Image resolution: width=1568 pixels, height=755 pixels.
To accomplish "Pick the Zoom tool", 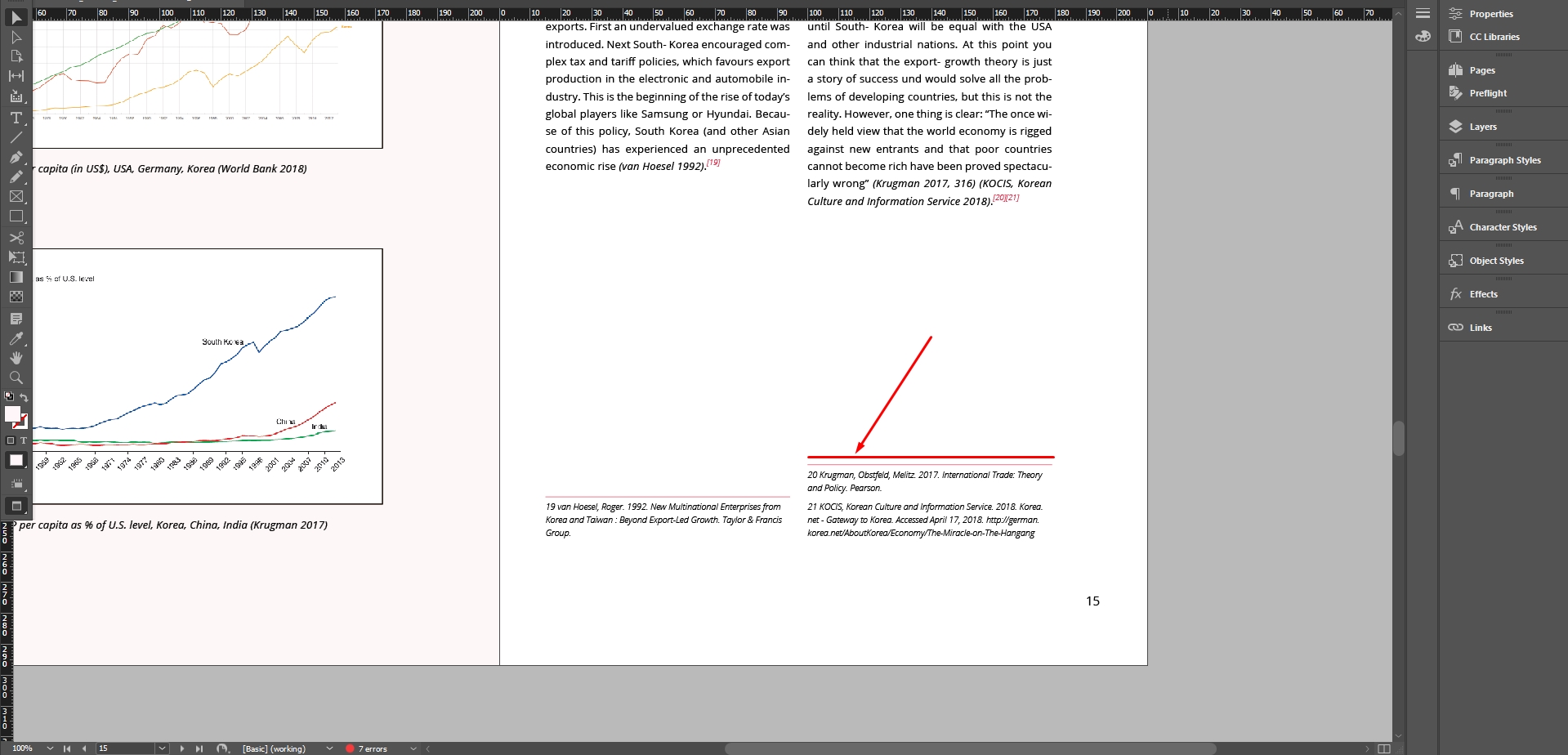I will [16, 377].
